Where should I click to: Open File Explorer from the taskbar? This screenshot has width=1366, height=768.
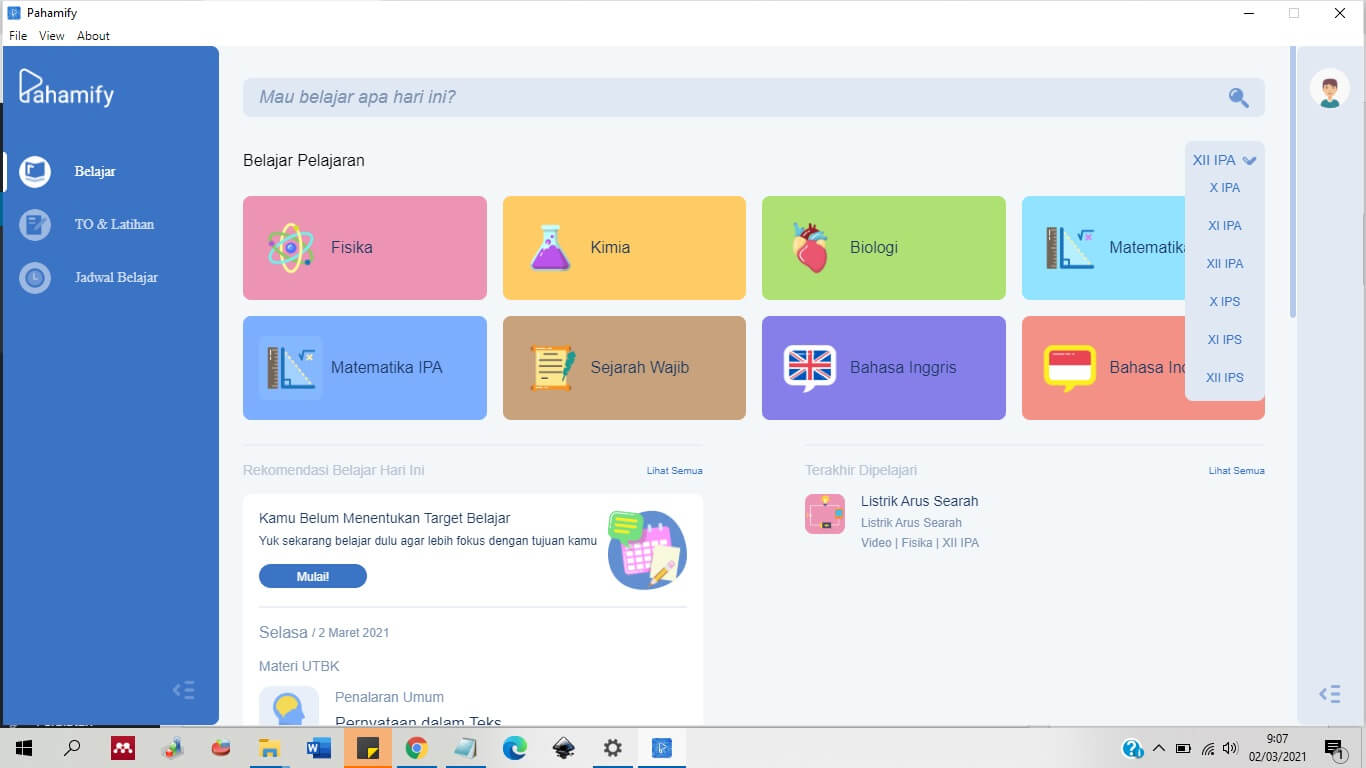point(270,748)
